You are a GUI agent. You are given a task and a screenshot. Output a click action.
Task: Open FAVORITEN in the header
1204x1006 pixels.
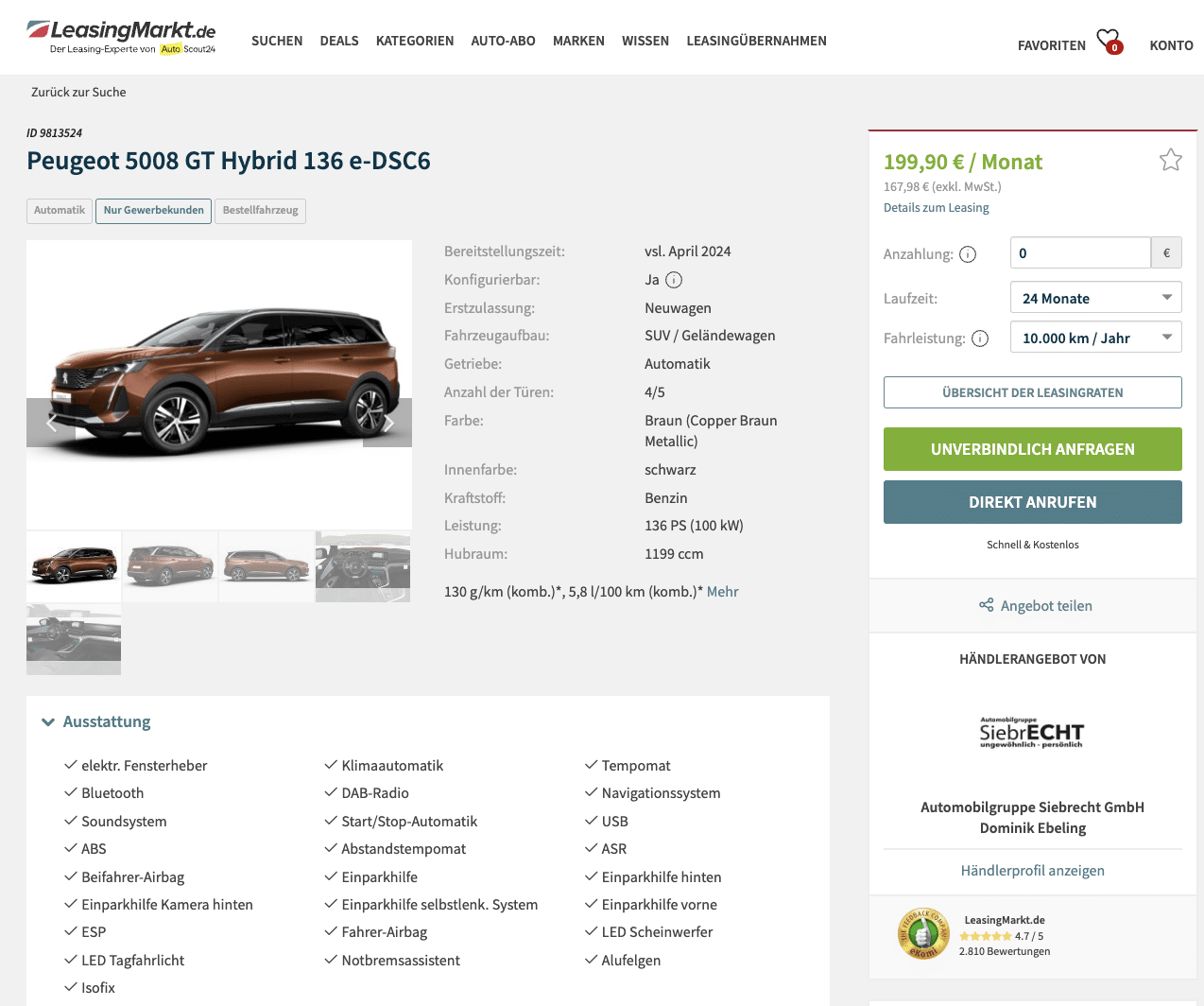point(1052,45)
